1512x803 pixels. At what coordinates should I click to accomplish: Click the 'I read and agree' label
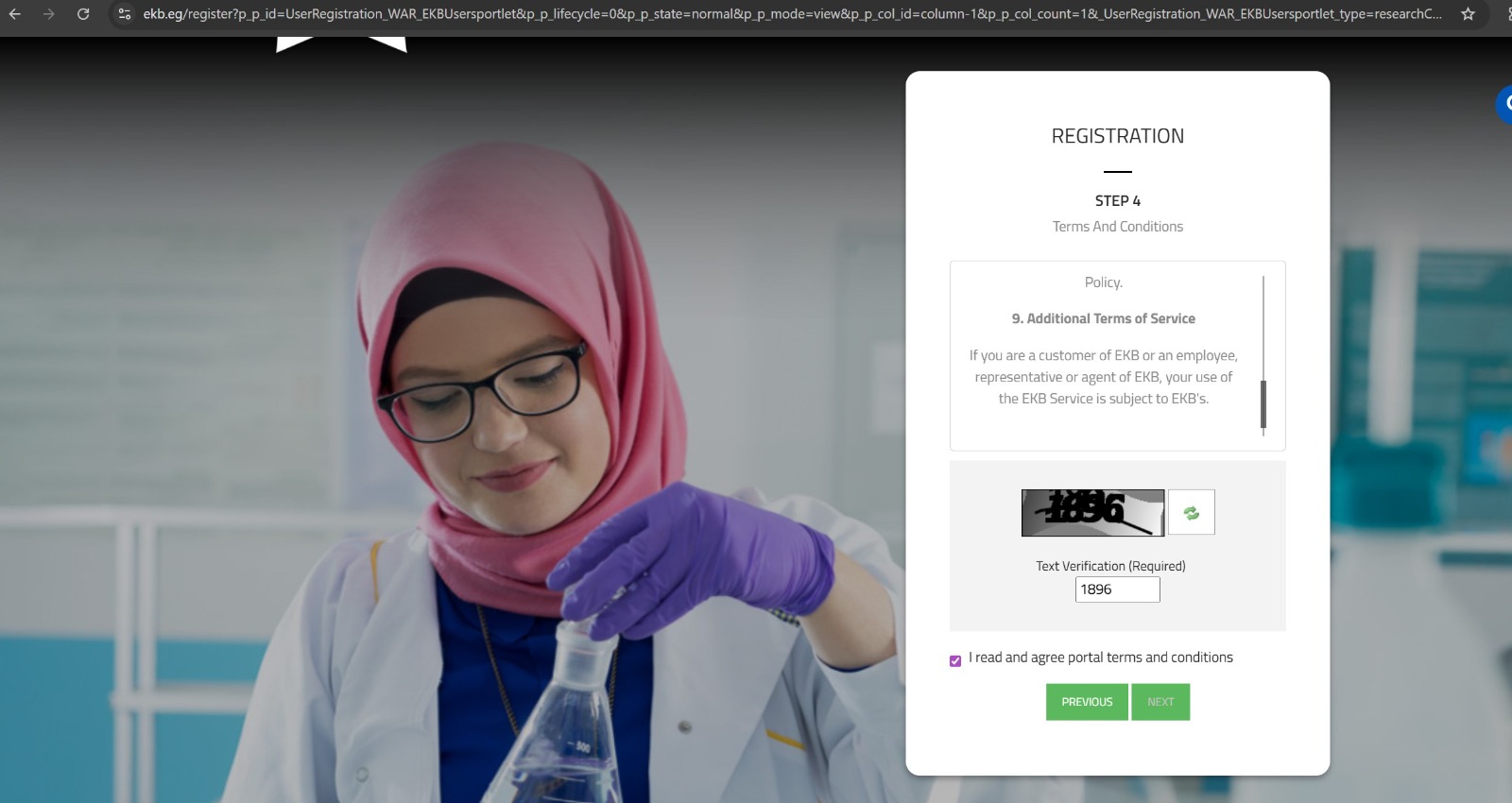point(1100,658)
